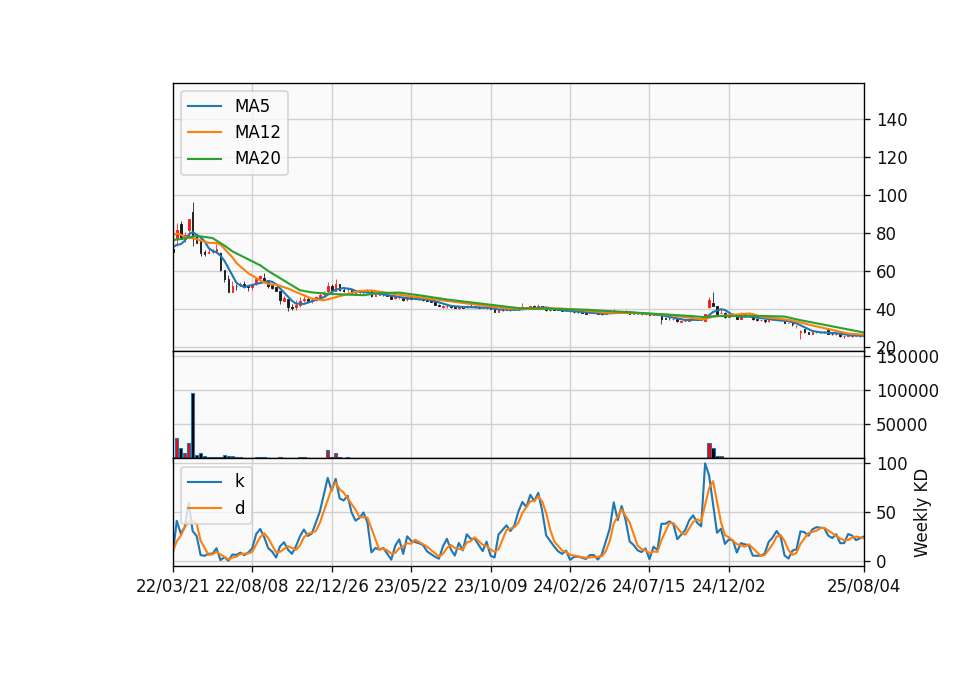
Task: Click the 24/02/26 date label
Action: pos(570,586)
